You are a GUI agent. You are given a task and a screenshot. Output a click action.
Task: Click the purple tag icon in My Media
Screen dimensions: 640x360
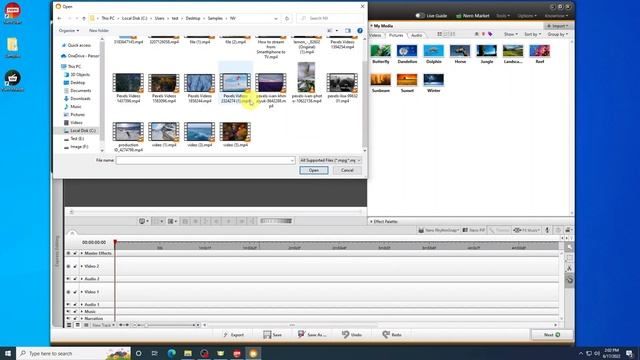[490, 34]
